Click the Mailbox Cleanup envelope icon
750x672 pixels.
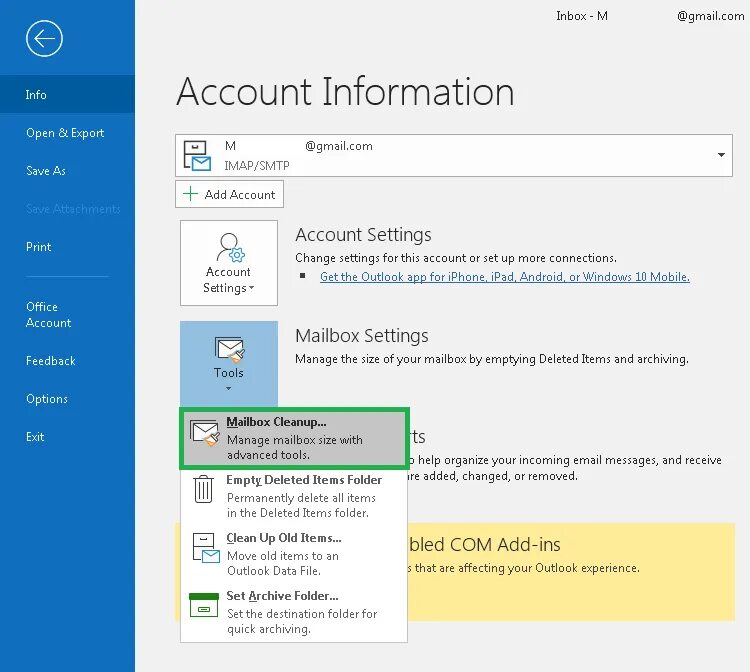point(205,433)
